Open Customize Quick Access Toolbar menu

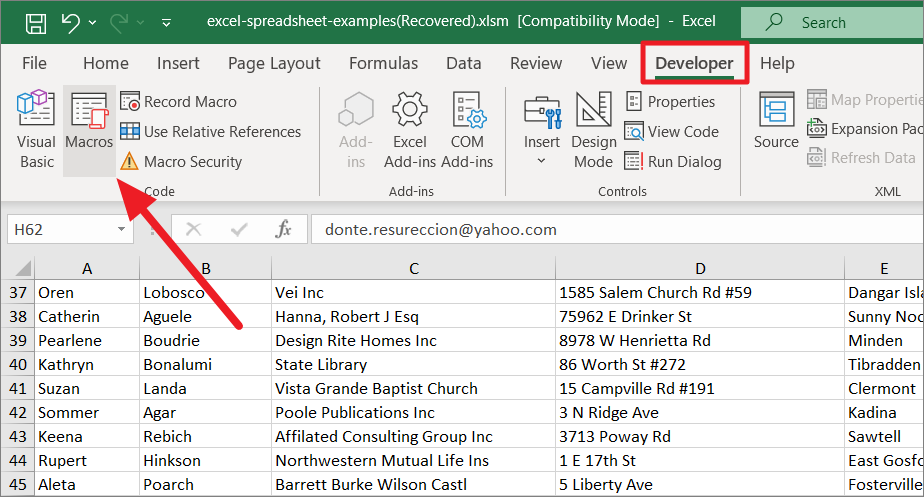pyautogui.click(x=167, y=23)
